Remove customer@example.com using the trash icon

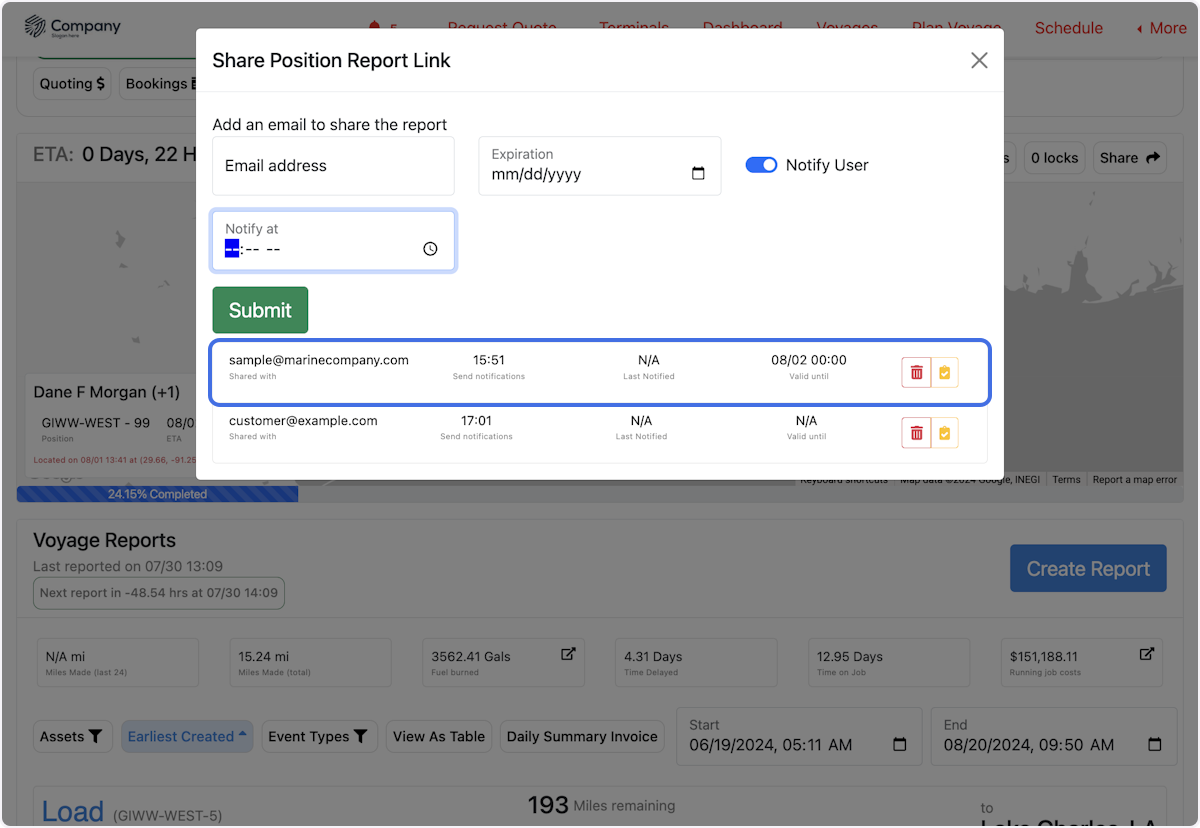916,432
